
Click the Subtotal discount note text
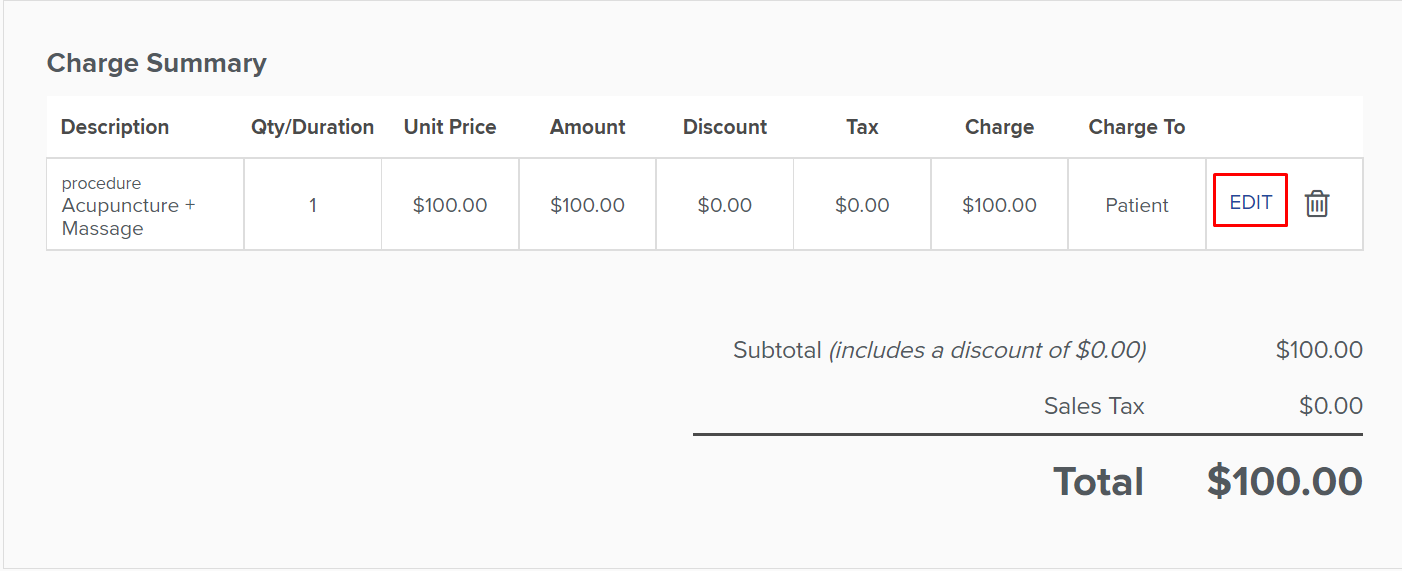987,350
